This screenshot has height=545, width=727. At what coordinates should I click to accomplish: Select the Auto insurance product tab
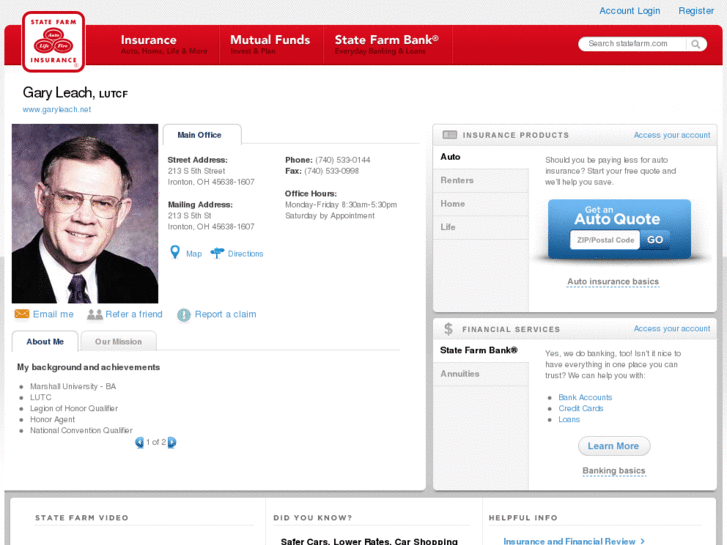(x=481, y=157)
